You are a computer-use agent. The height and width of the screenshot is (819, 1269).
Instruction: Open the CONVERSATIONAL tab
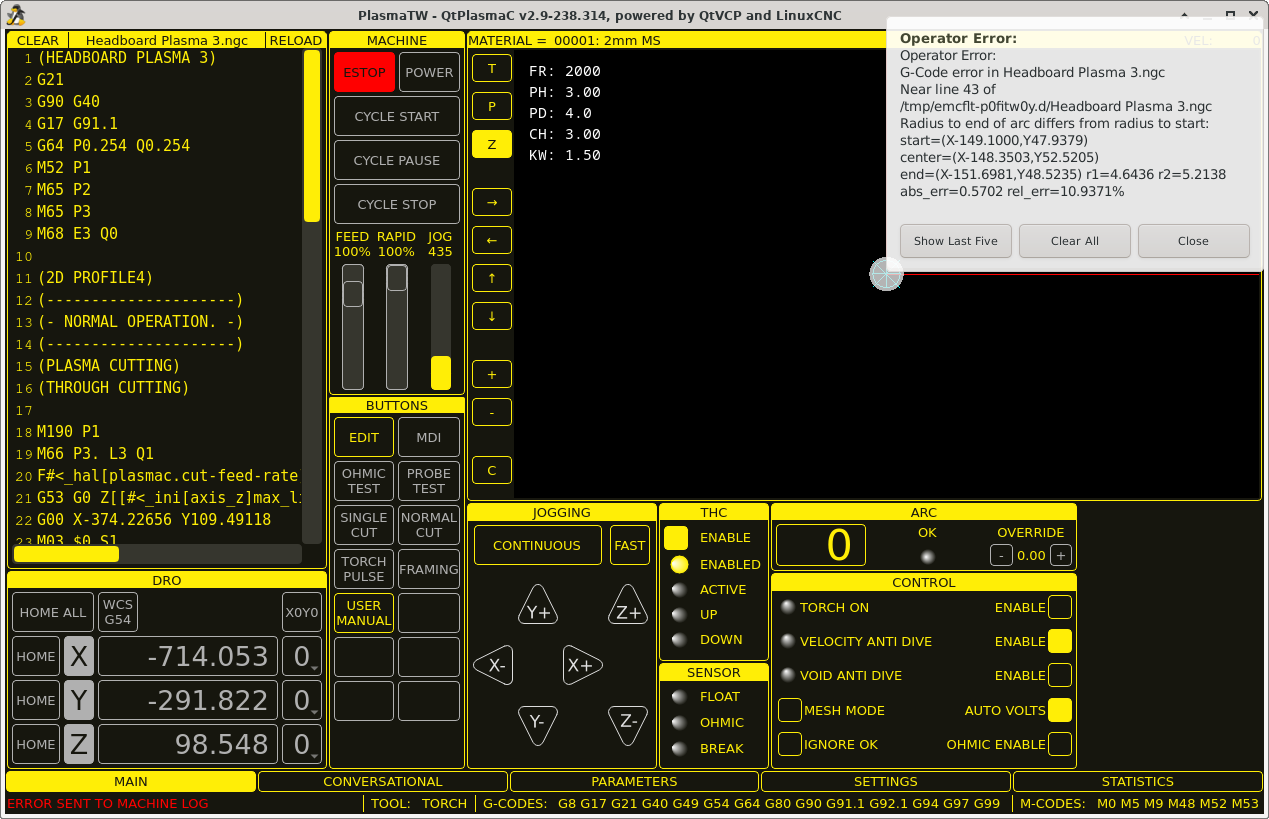383,782
